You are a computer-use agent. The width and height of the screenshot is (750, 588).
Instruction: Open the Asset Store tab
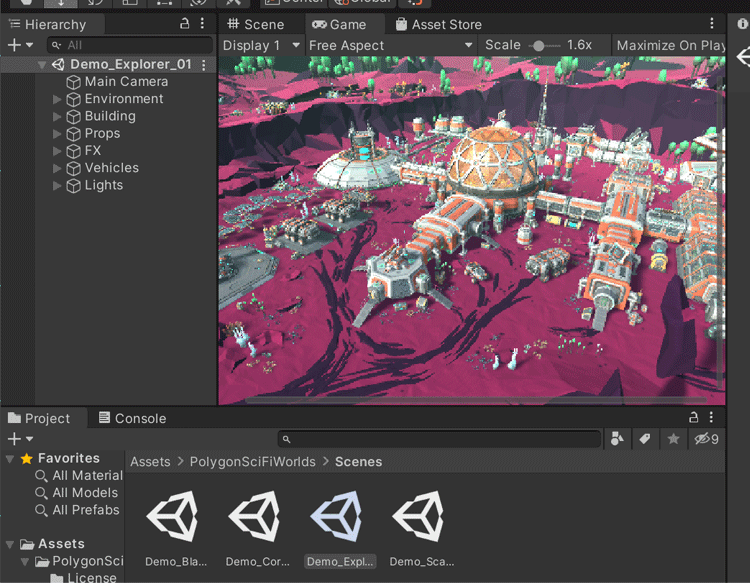438,24
